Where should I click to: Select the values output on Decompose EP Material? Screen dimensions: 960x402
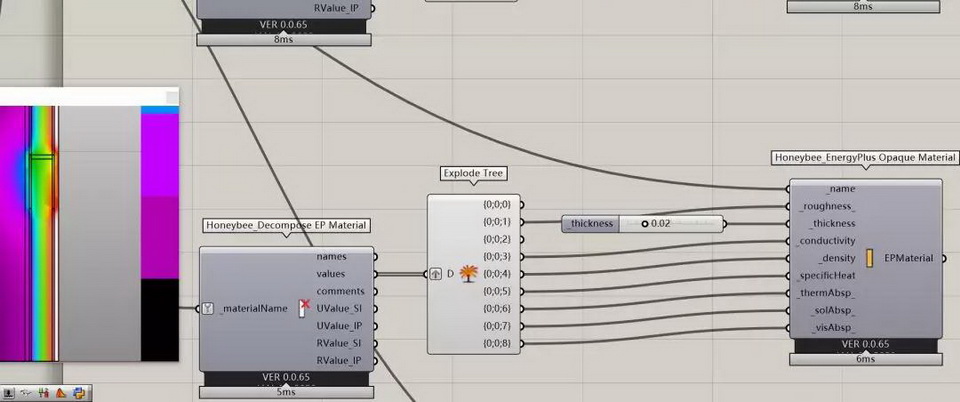click(331, 274)
